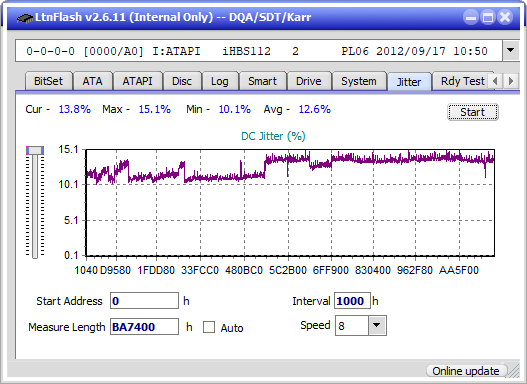Image resolution: width=527 pixels, height=384 pixels.
Task: Click the Avg value 12.6%
Action: 315,109
